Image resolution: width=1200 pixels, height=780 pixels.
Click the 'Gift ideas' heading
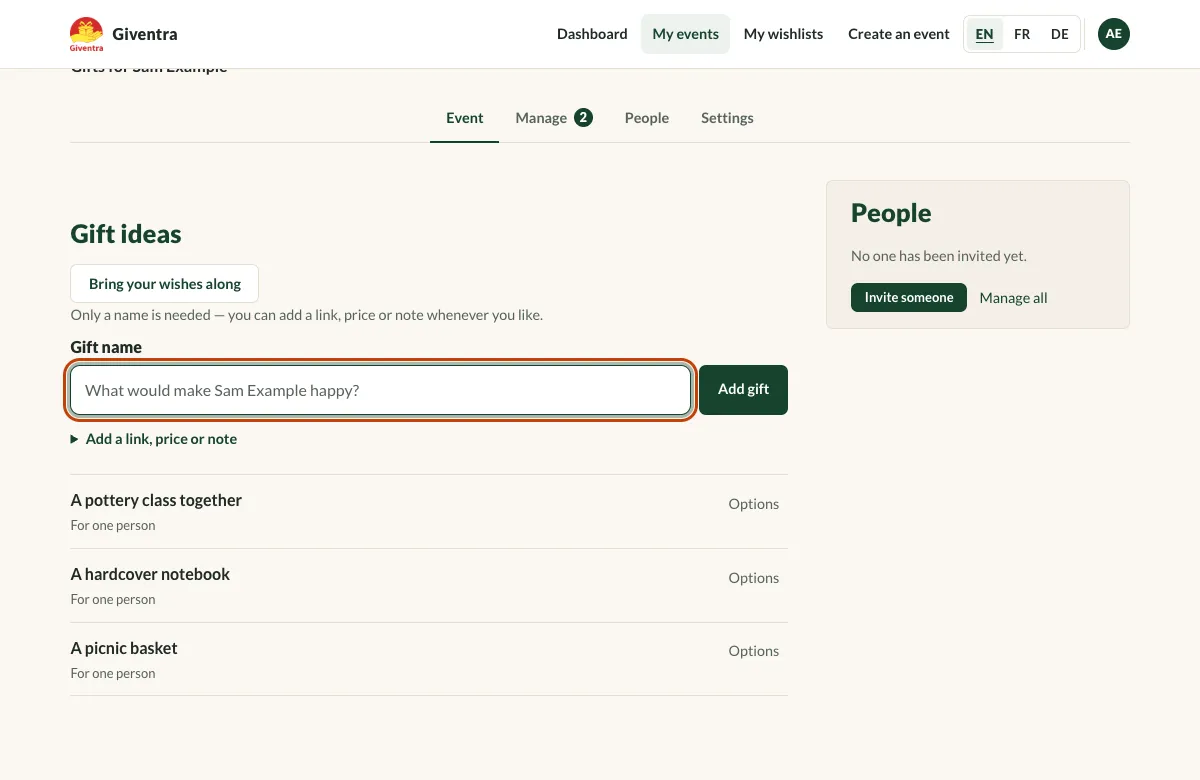click(x=126, y=234)
